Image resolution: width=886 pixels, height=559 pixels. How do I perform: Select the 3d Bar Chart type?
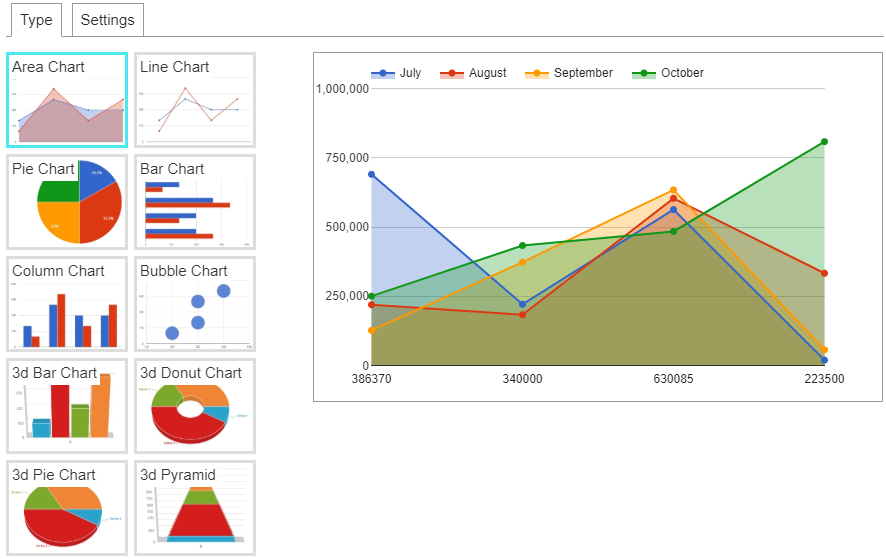coord(67,406)
